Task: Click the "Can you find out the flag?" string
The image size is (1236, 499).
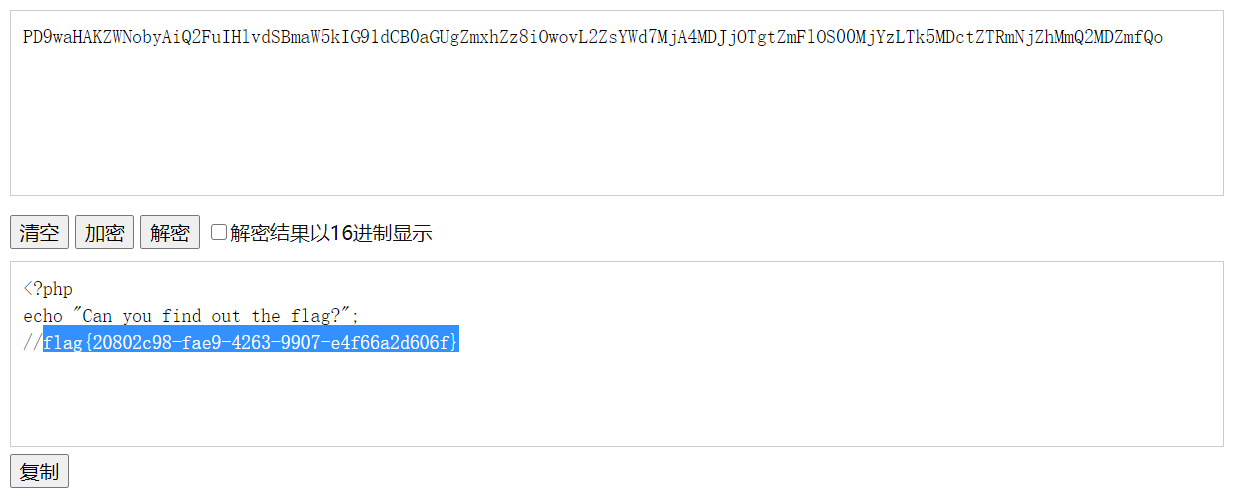Action: (212, 316)
